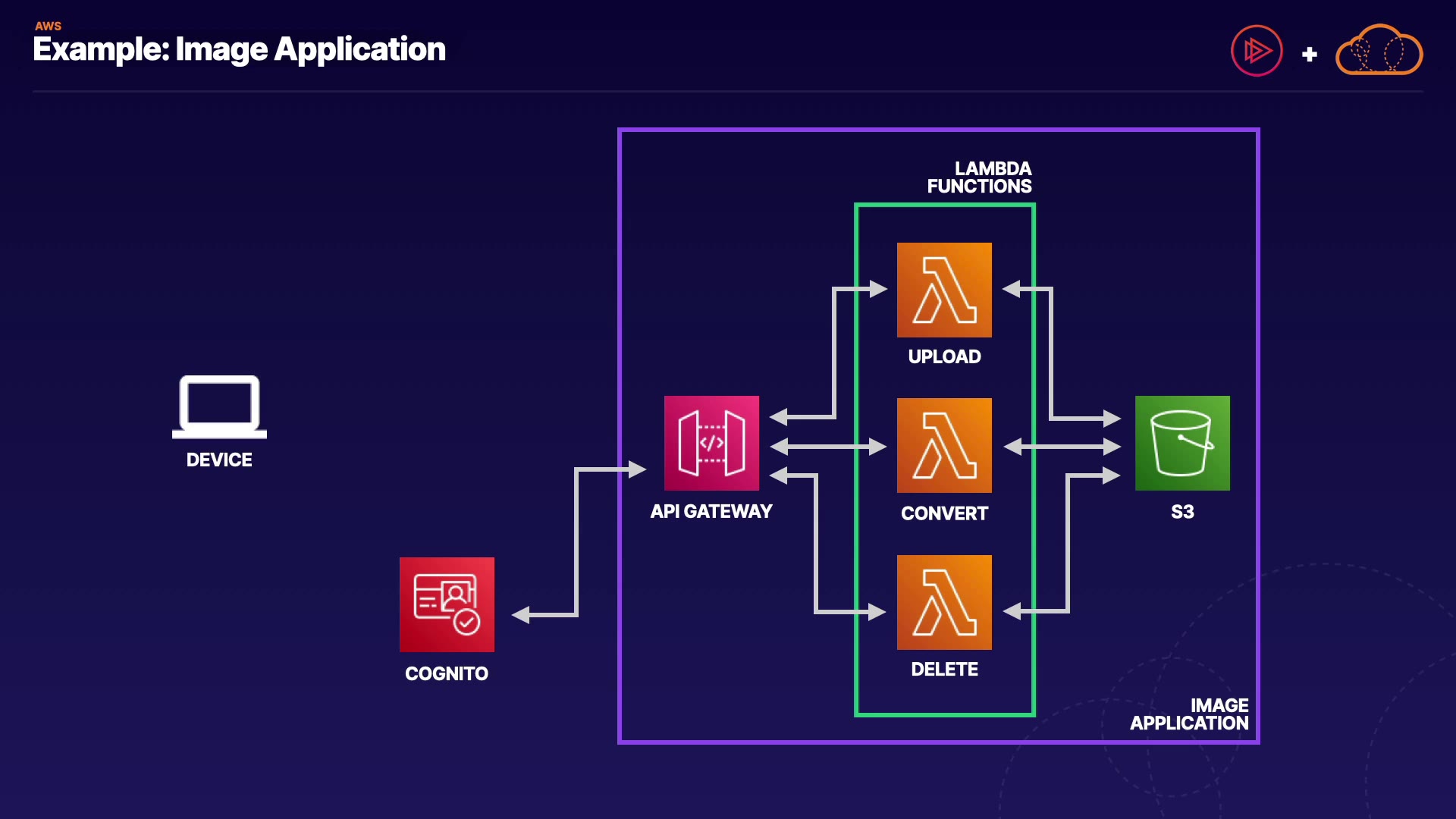Click the slide title Example: Image Application
The height and width of the screenshot is (819, 1456).
239,49
